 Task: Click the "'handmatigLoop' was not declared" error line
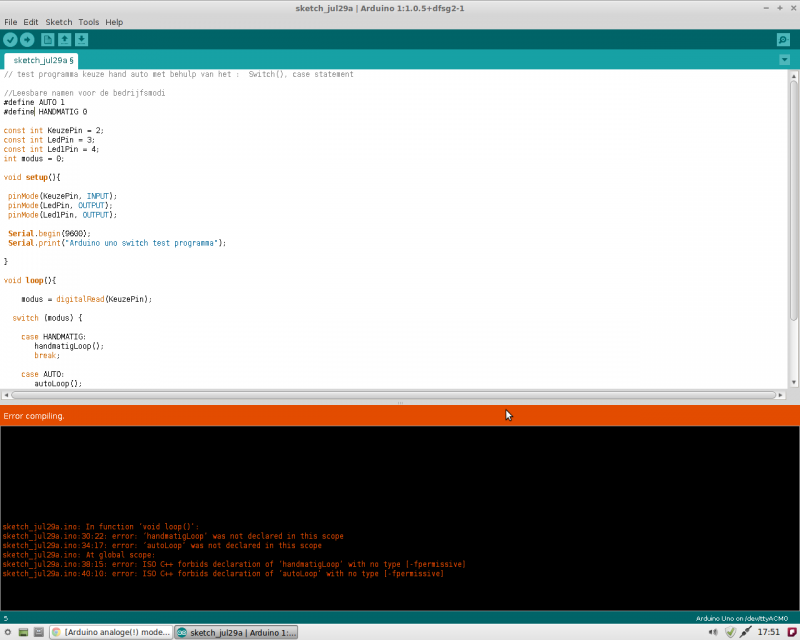coord(173,536)
